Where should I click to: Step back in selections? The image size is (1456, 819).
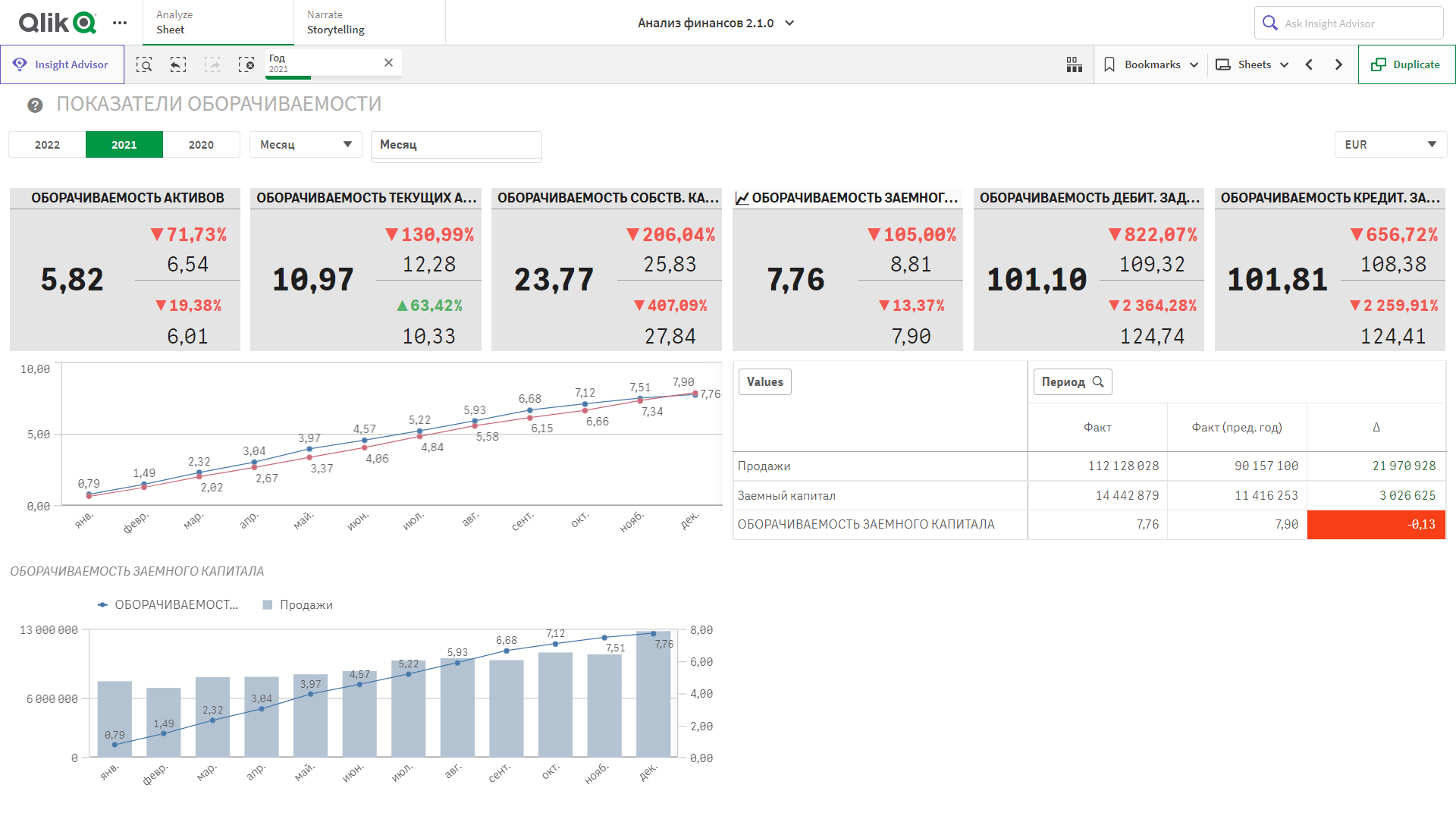pyautogui.click(x=177, y=64)
